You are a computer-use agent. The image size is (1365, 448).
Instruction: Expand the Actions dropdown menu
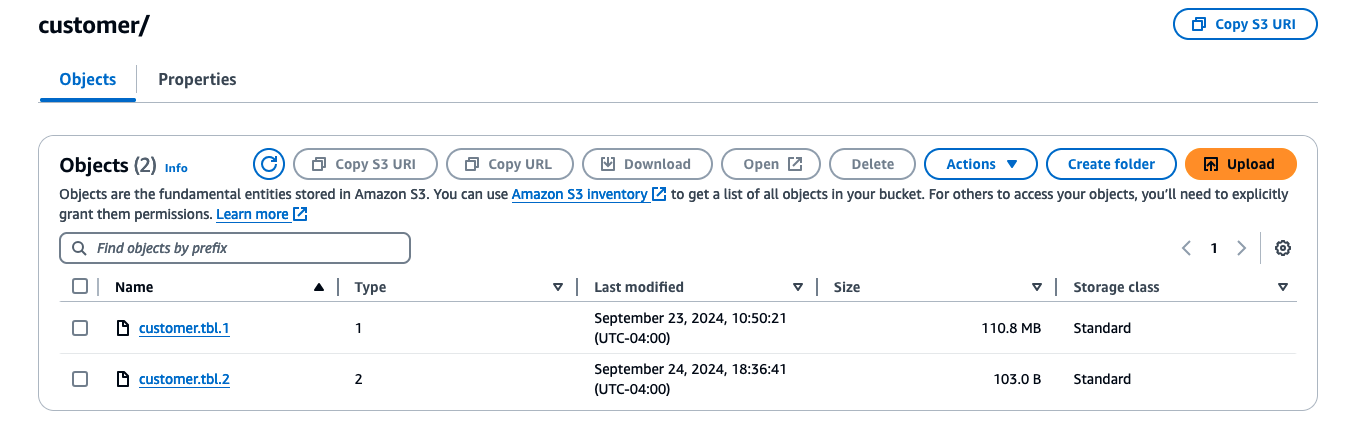point(982,164)
